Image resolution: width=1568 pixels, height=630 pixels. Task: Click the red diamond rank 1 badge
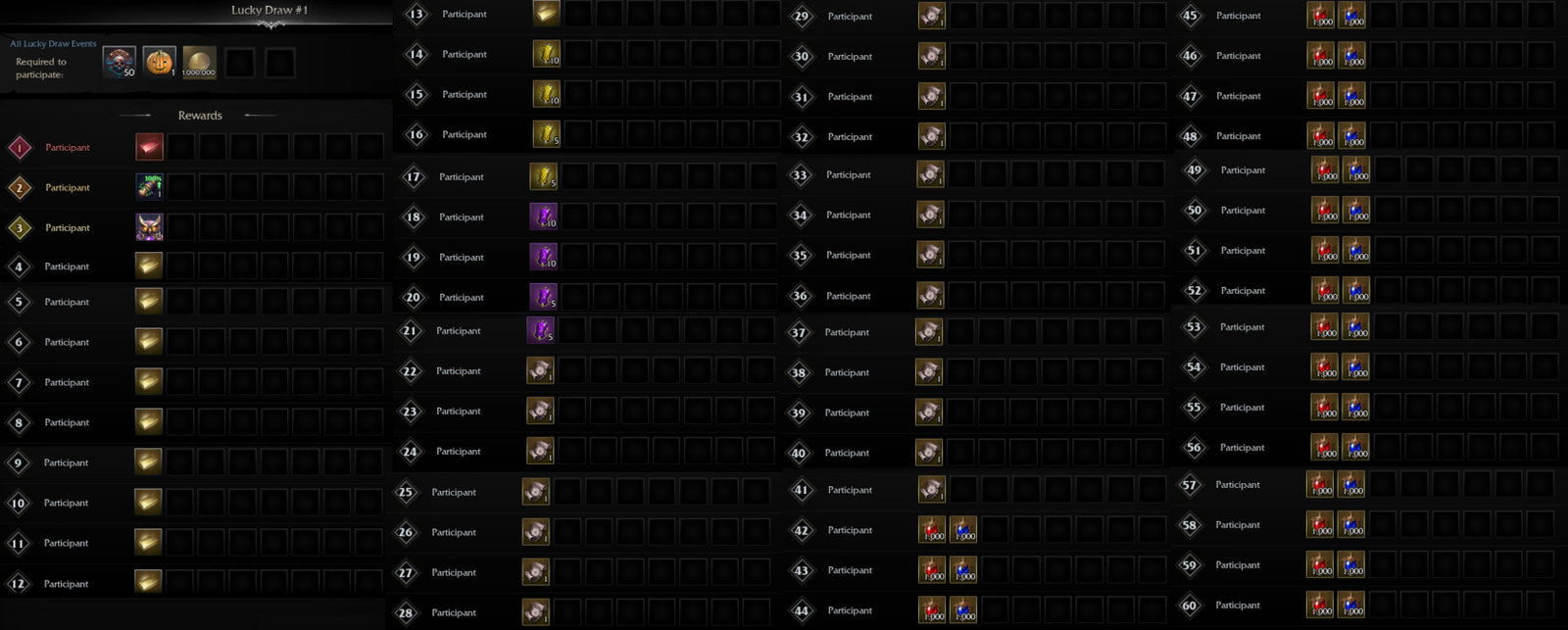pos(20,148)
